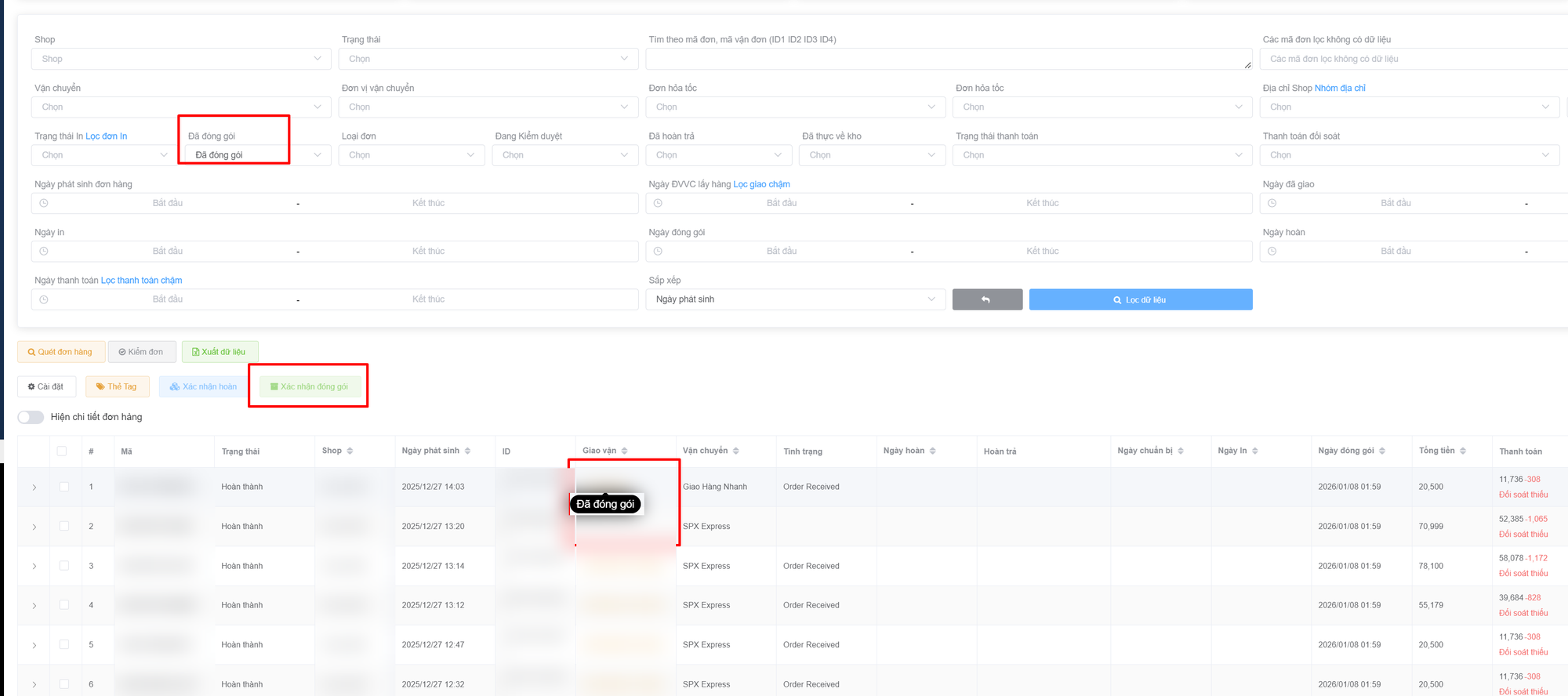The width and height of the screenshot is (1568, 696).
Task: Click the order code search text field
Action: point(949,59)
